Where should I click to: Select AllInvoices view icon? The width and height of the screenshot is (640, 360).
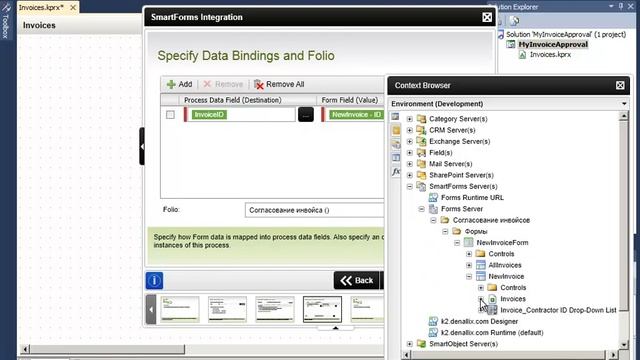tap(481, 265)
